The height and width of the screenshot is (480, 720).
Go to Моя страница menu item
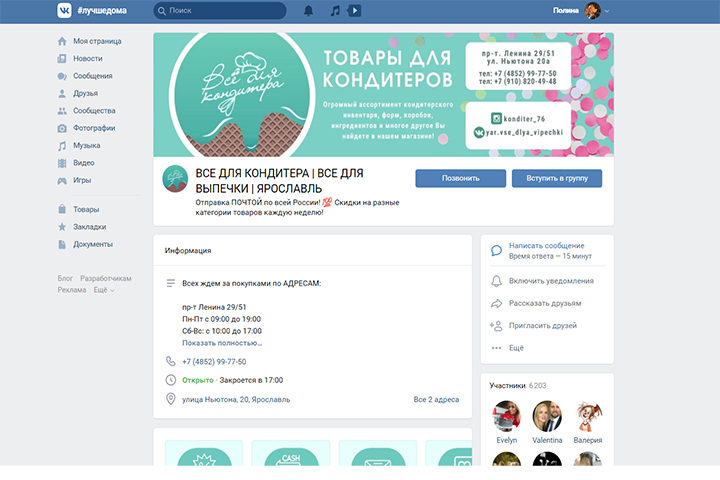pyautogui.click(x=97, y=41)
